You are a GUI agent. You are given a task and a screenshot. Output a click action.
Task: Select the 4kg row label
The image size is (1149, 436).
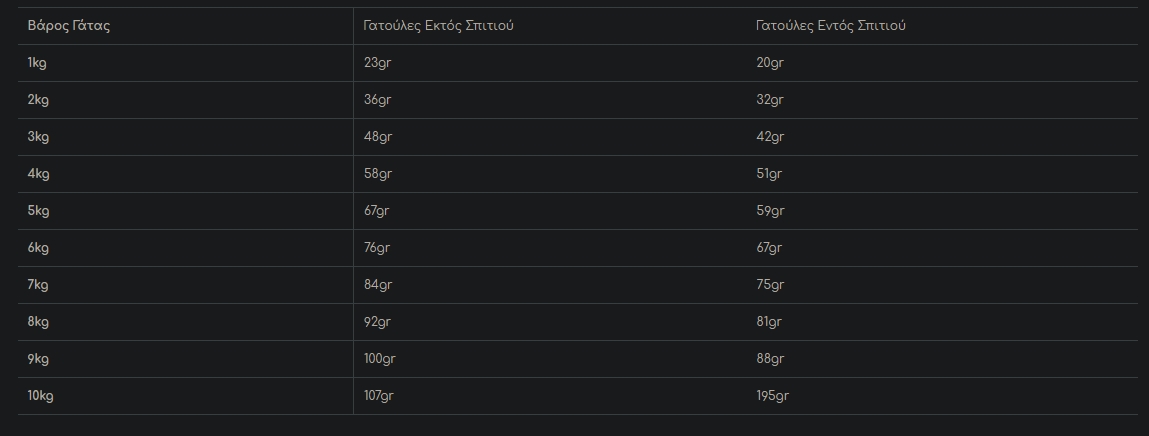click(39, 174)
